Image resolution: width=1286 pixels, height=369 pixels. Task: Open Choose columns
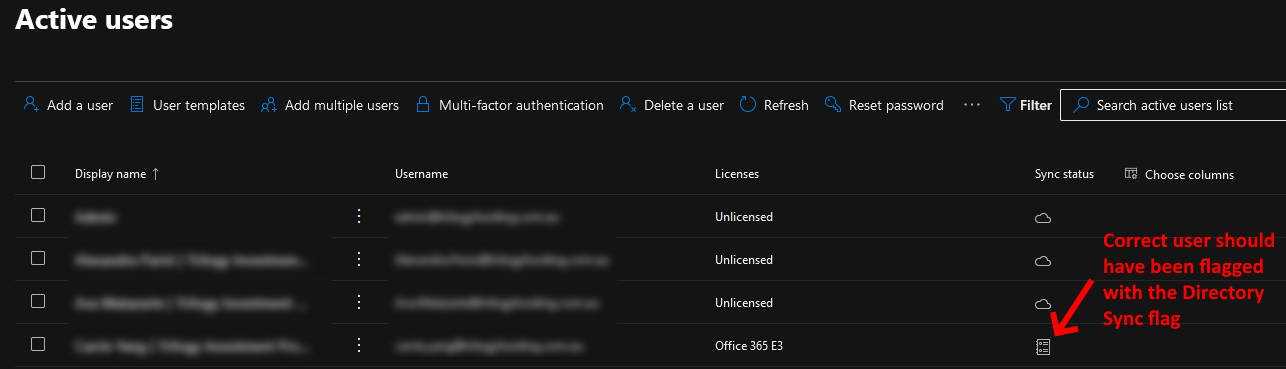coord(1179,174)
